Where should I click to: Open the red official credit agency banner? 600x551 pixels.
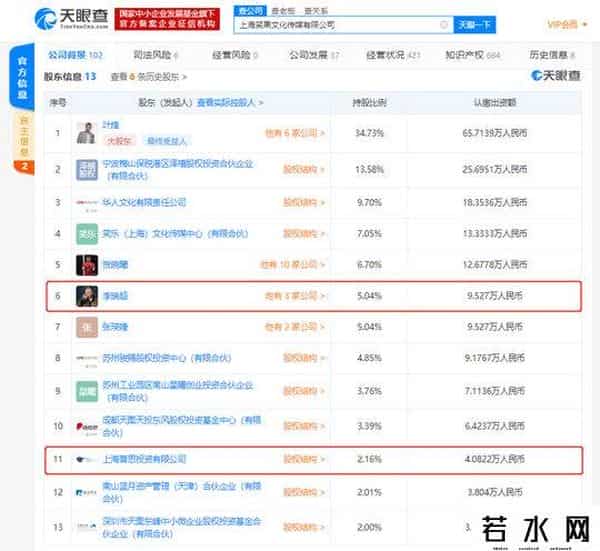coord(167,19)
